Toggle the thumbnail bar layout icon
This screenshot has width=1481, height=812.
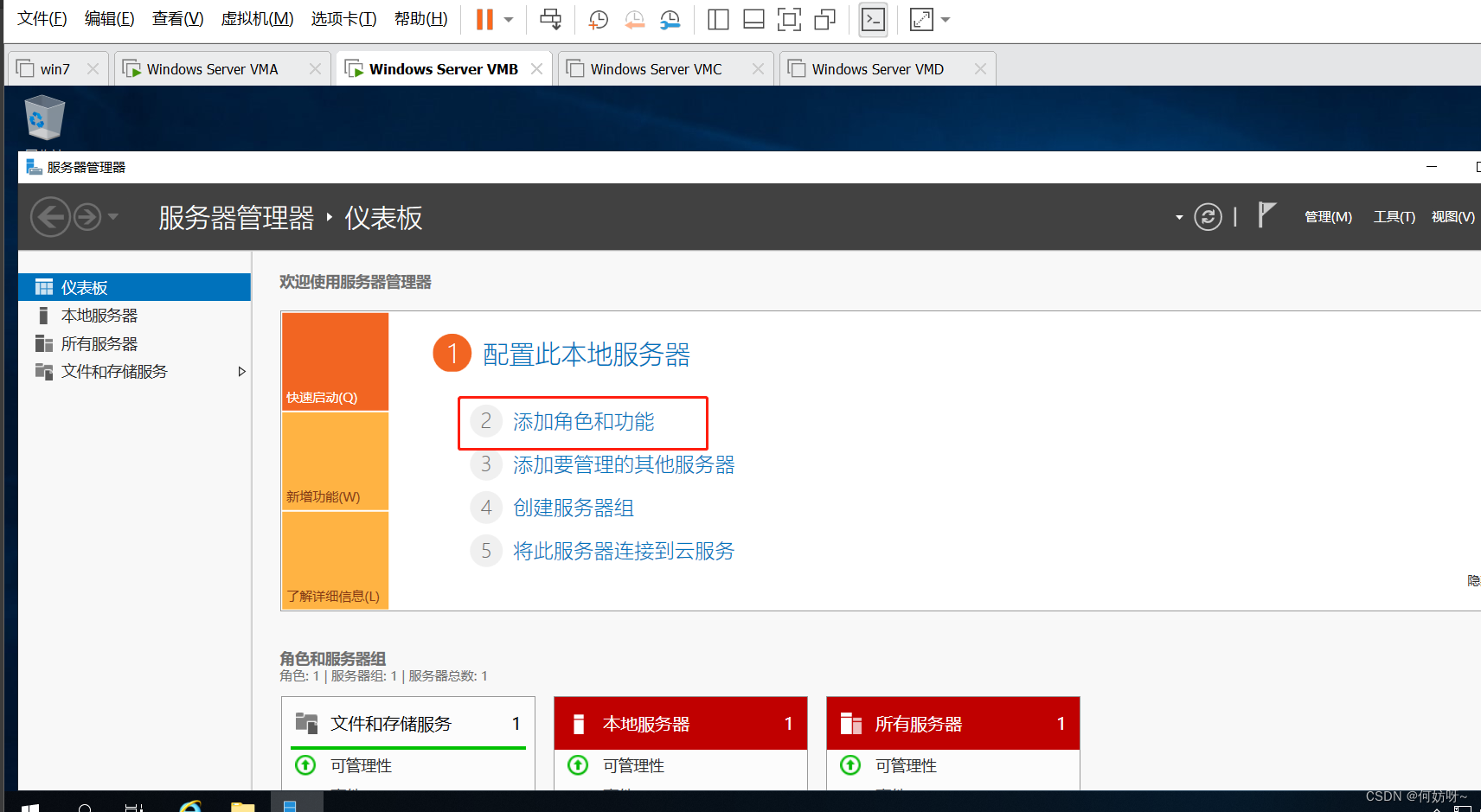coord(753,19)
